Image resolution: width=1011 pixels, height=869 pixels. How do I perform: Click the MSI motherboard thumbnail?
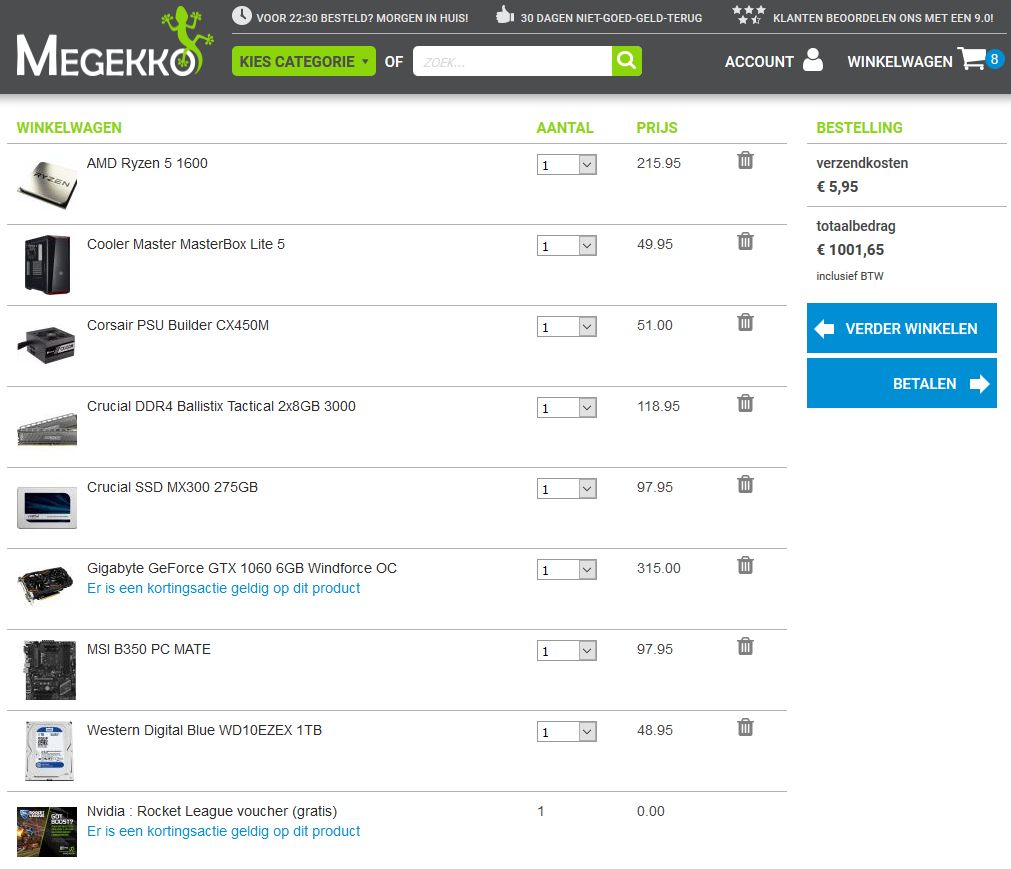coord(50,670)
